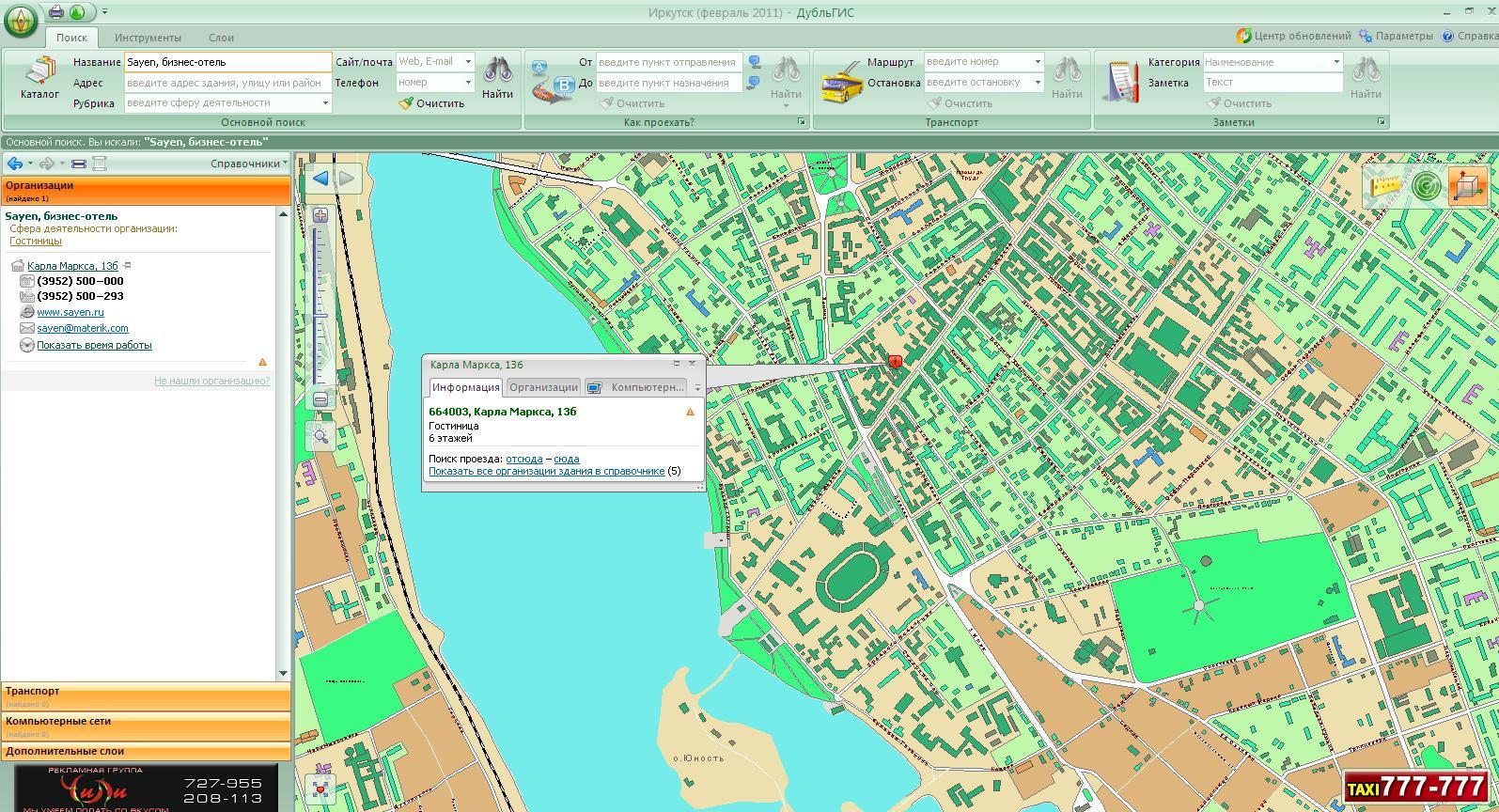The image size is (1499, 812).
Task: Go to previous map view with blue arrow
Action: 320,179
